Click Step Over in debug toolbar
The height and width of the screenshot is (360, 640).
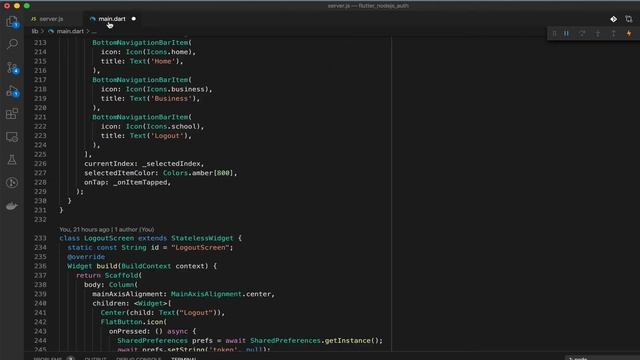pos(582,33)
